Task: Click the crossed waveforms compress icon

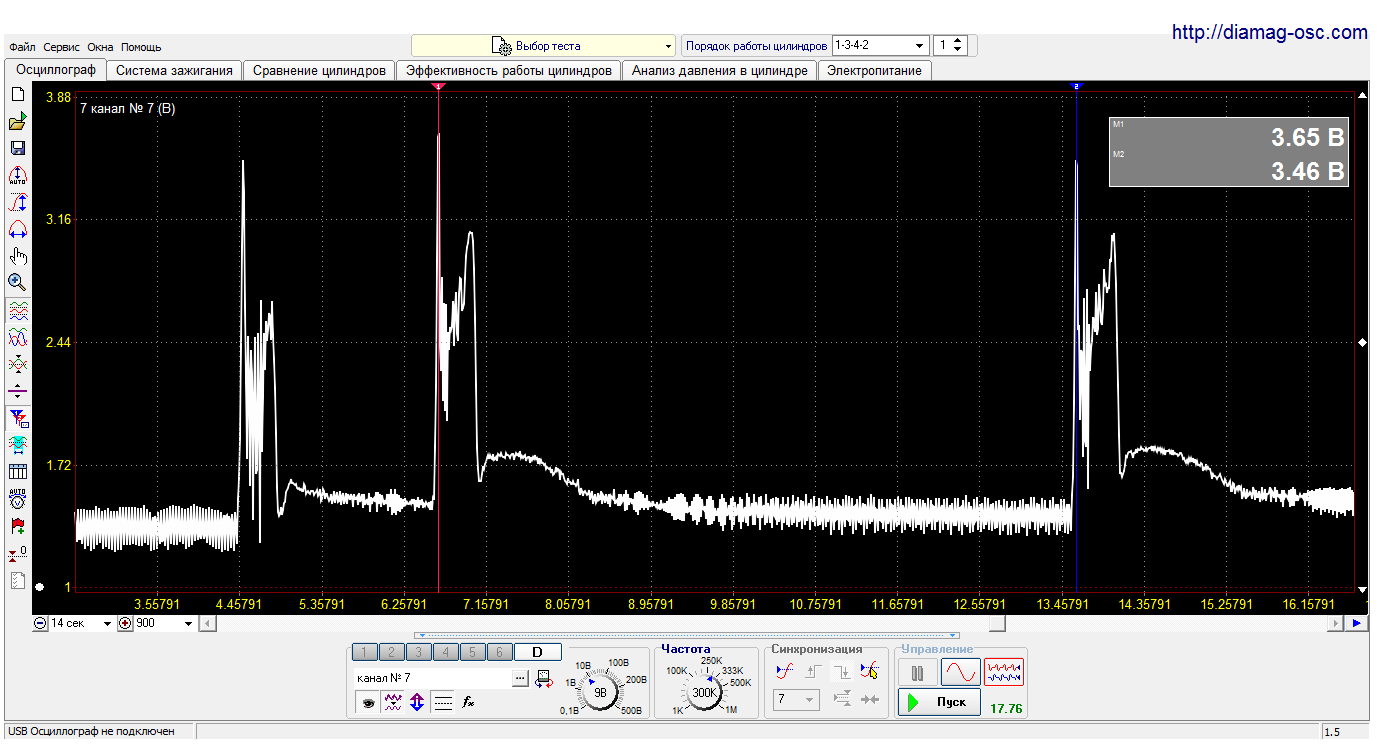Action: [17, 364]
